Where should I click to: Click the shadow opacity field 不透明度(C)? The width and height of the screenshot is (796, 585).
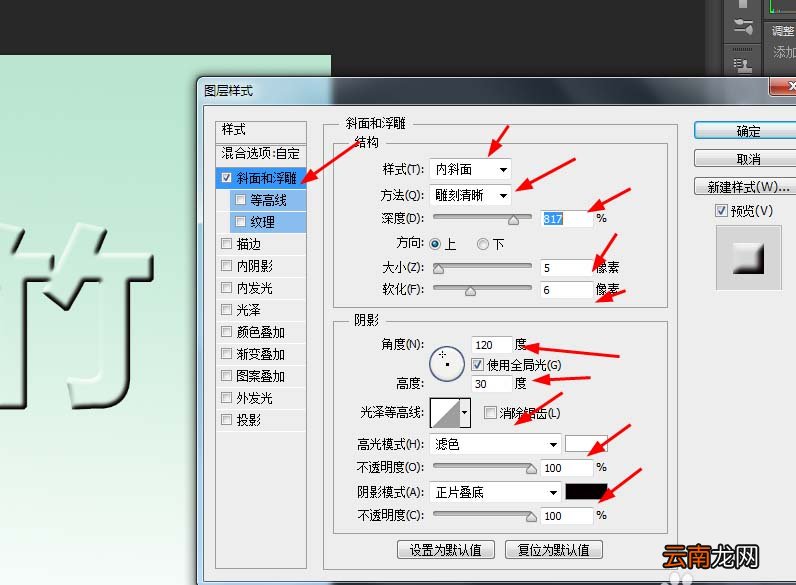(x=567, y=516)
